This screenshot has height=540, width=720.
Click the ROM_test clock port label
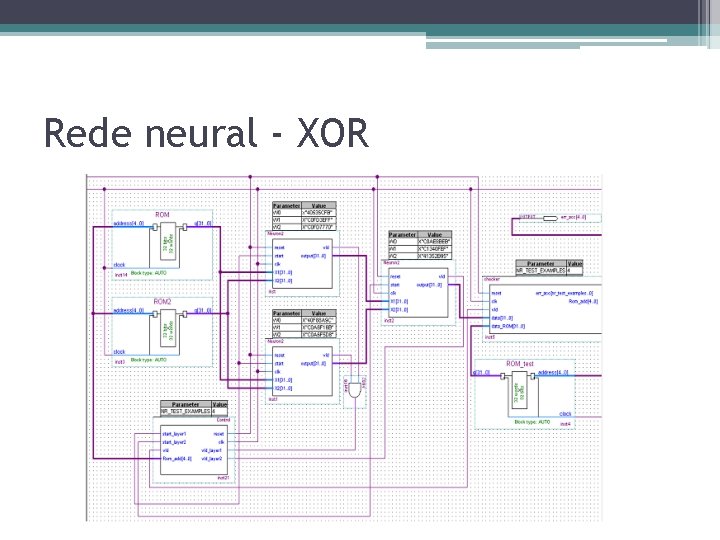click(565, 414)
